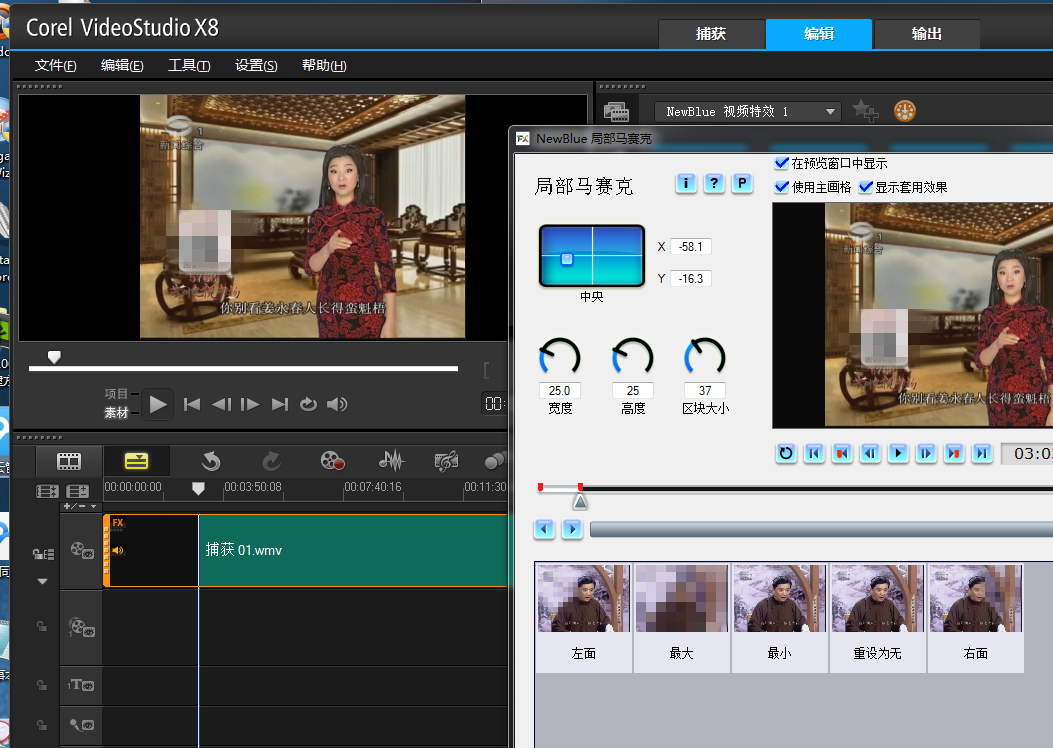Viewport: 1053px width, 748px height.
Task: Toggle 显示套用效果 checkbox
Action: tap(866, 187)
